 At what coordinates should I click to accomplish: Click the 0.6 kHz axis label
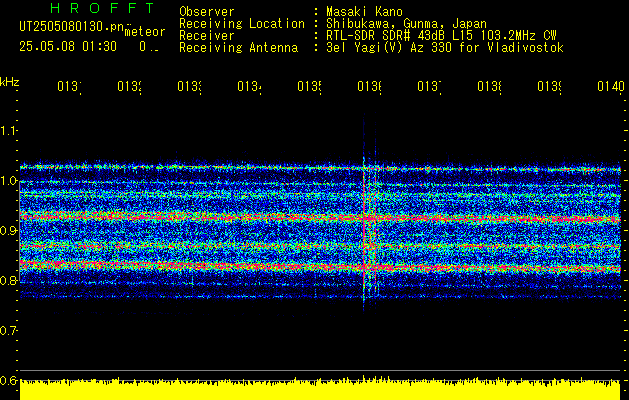click(8, 380)
